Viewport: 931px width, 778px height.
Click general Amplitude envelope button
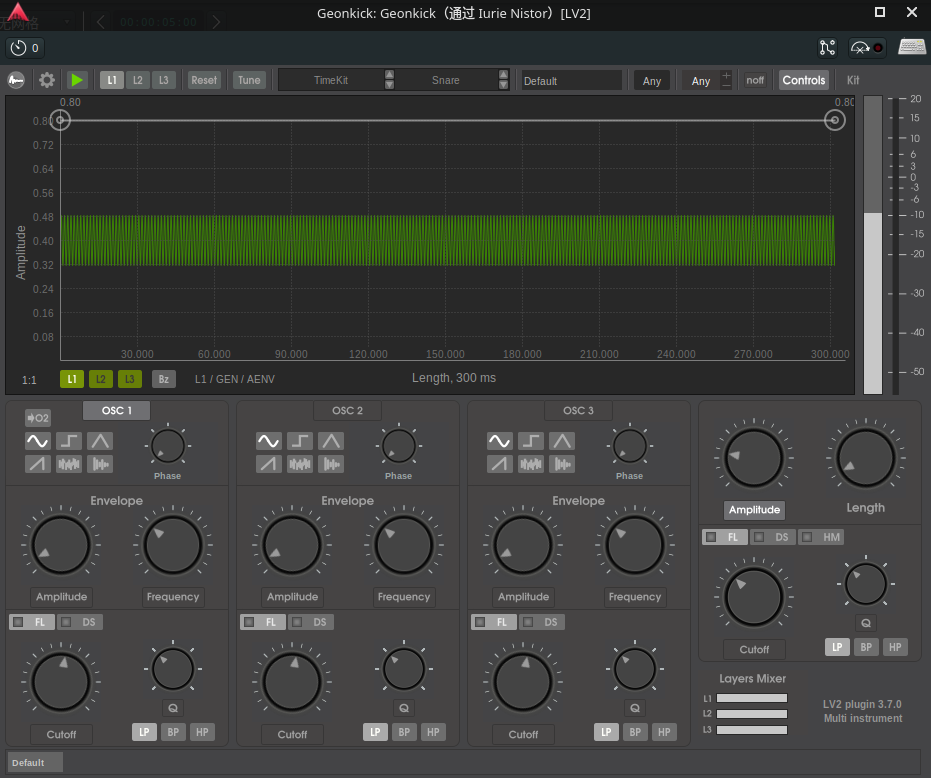754,510
